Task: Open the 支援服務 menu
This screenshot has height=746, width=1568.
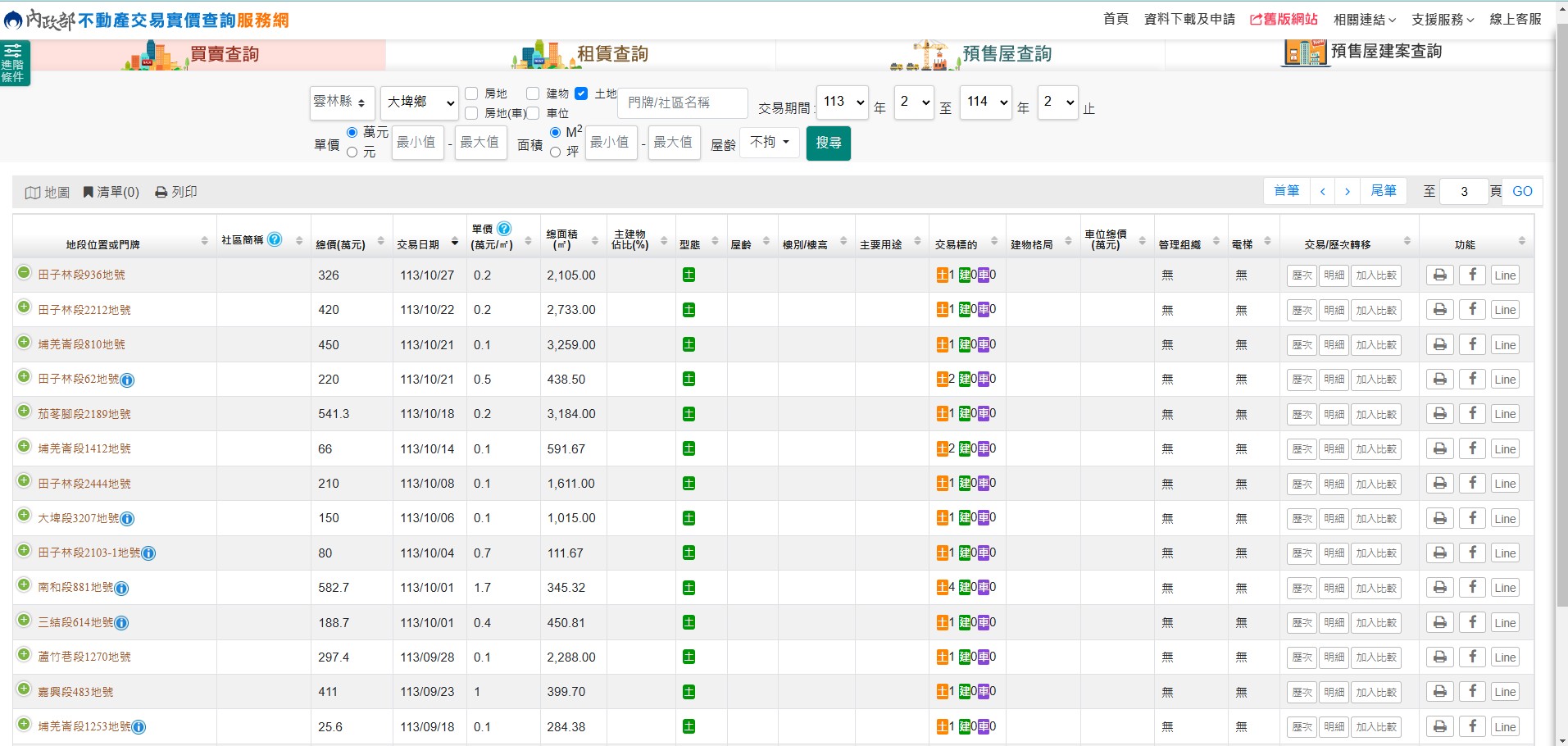Action: coord(1442,19)
